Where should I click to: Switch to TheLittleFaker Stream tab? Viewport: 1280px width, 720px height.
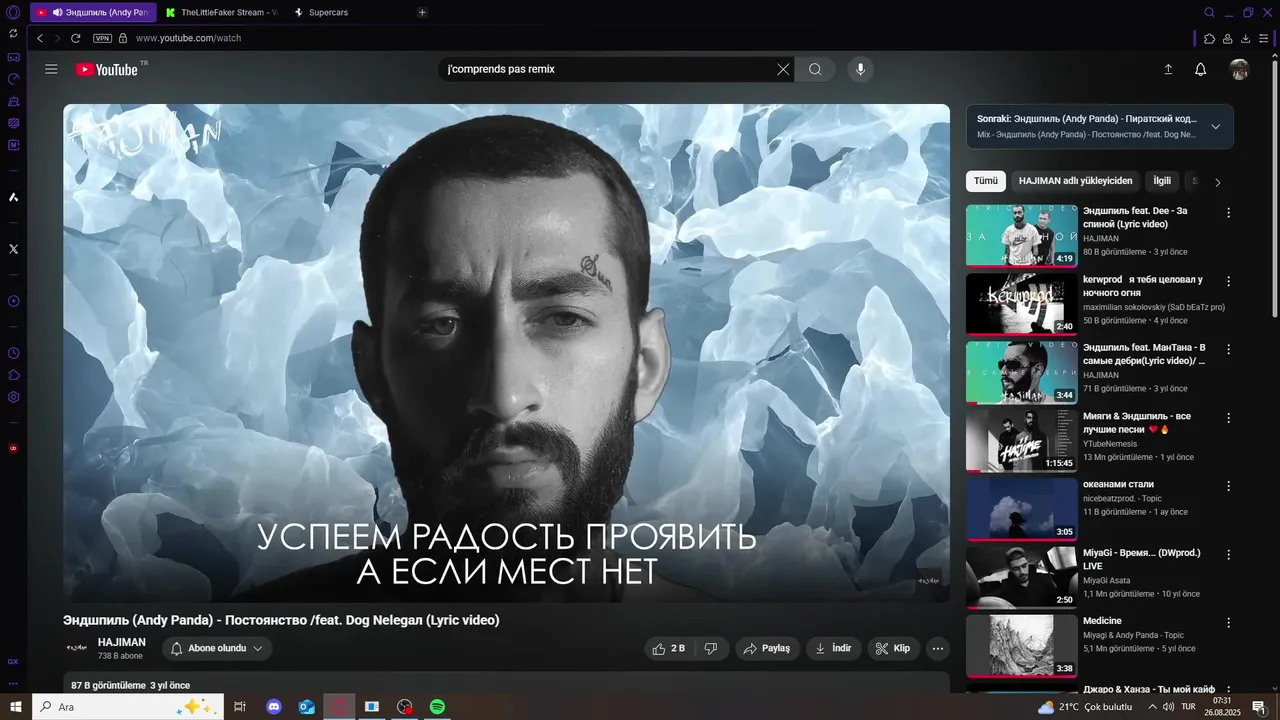[x=220, y=12]
